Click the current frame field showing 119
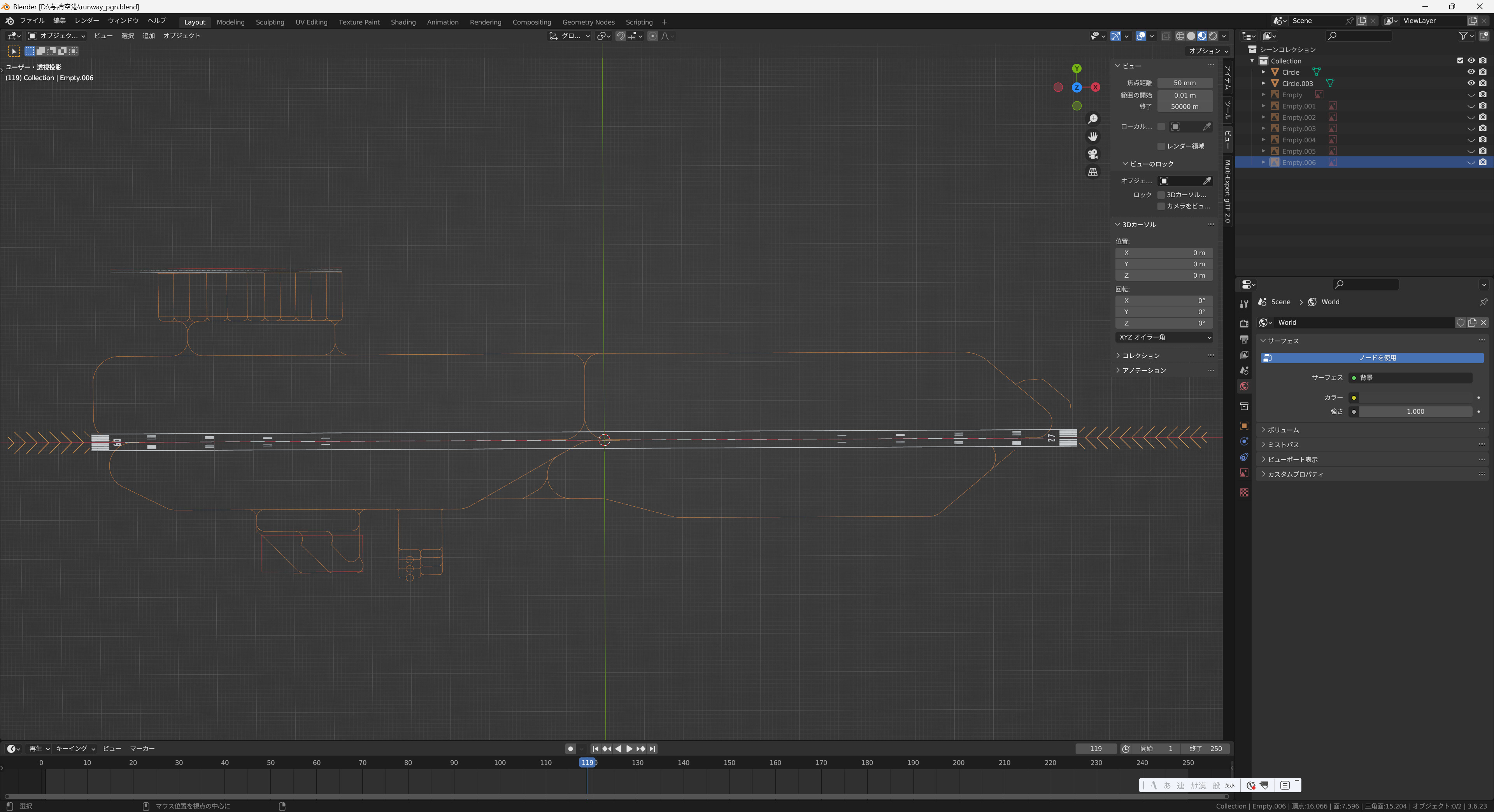 [x=1096, y=749]
